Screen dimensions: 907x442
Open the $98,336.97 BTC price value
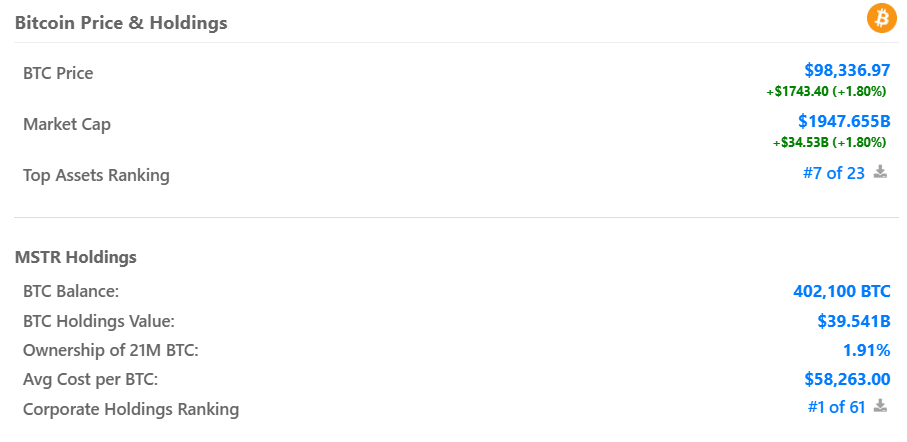click(x=847, y=71)
